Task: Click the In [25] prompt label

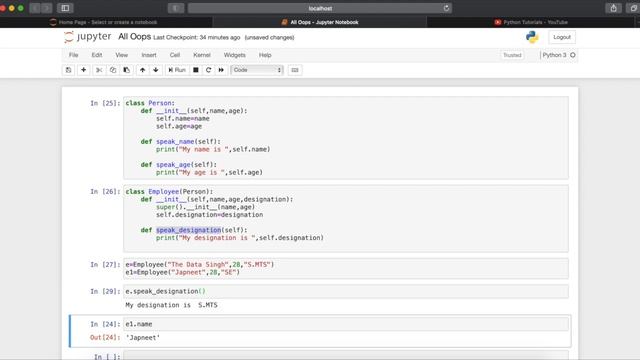Action: click(105, 103)
